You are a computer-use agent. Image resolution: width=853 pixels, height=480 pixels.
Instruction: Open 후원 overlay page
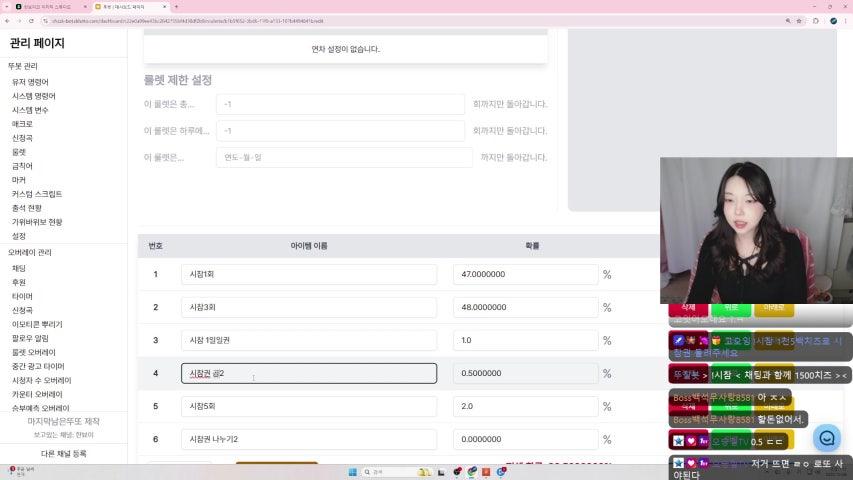(x=19, y=282)
